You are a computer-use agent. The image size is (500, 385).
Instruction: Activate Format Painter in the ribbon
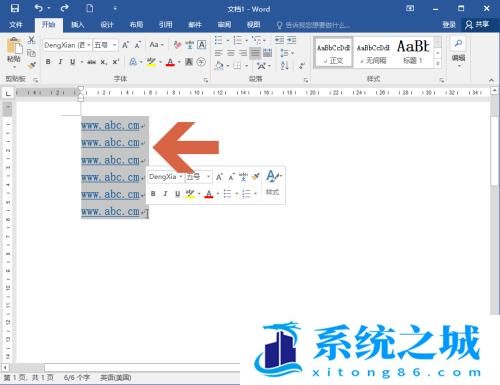tap(32, 65)
